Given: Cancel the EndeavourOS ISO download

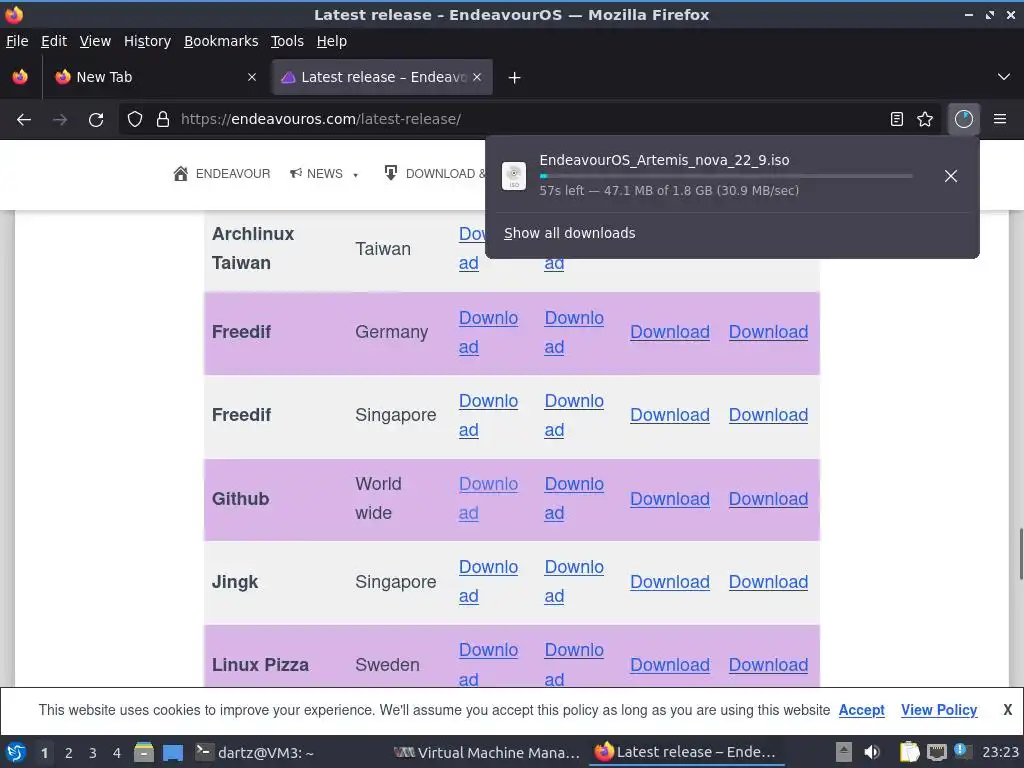Looking at the screenshot, I should point(951,176).
